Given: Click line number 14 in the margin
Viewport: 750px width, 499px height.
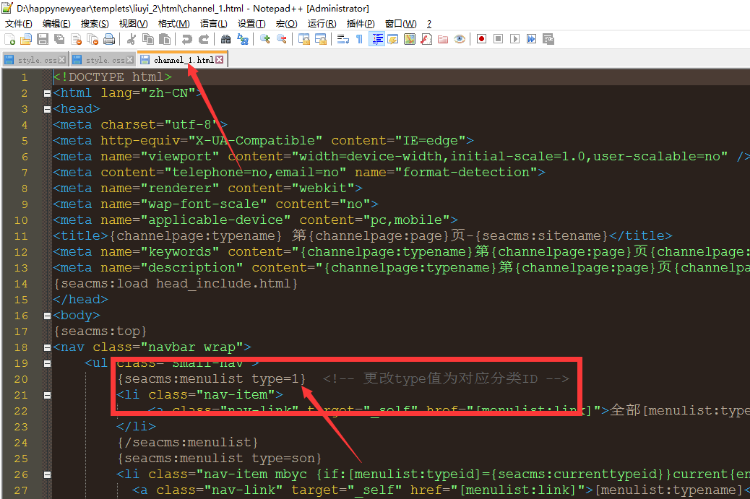Looking at the screenshot, I should (21, 284).
